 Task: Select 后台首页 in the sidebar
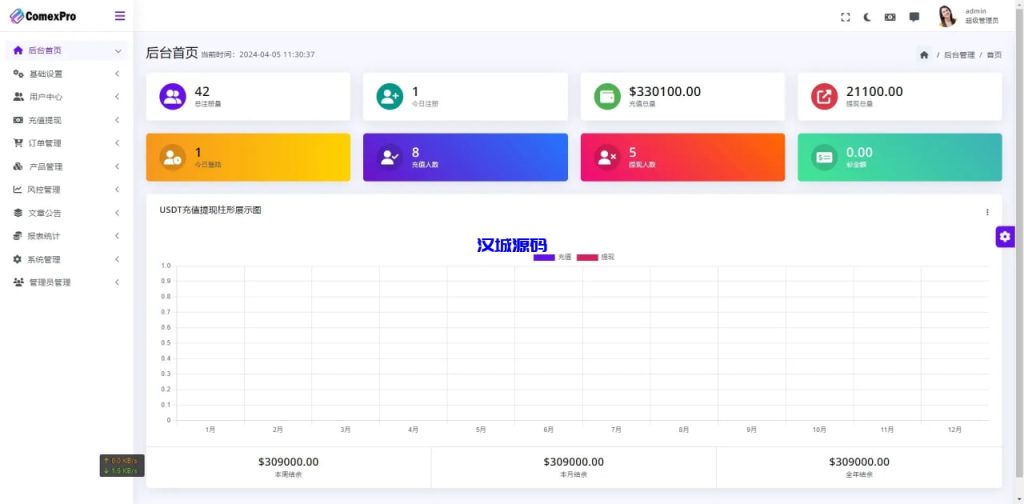tap(65, 50)
